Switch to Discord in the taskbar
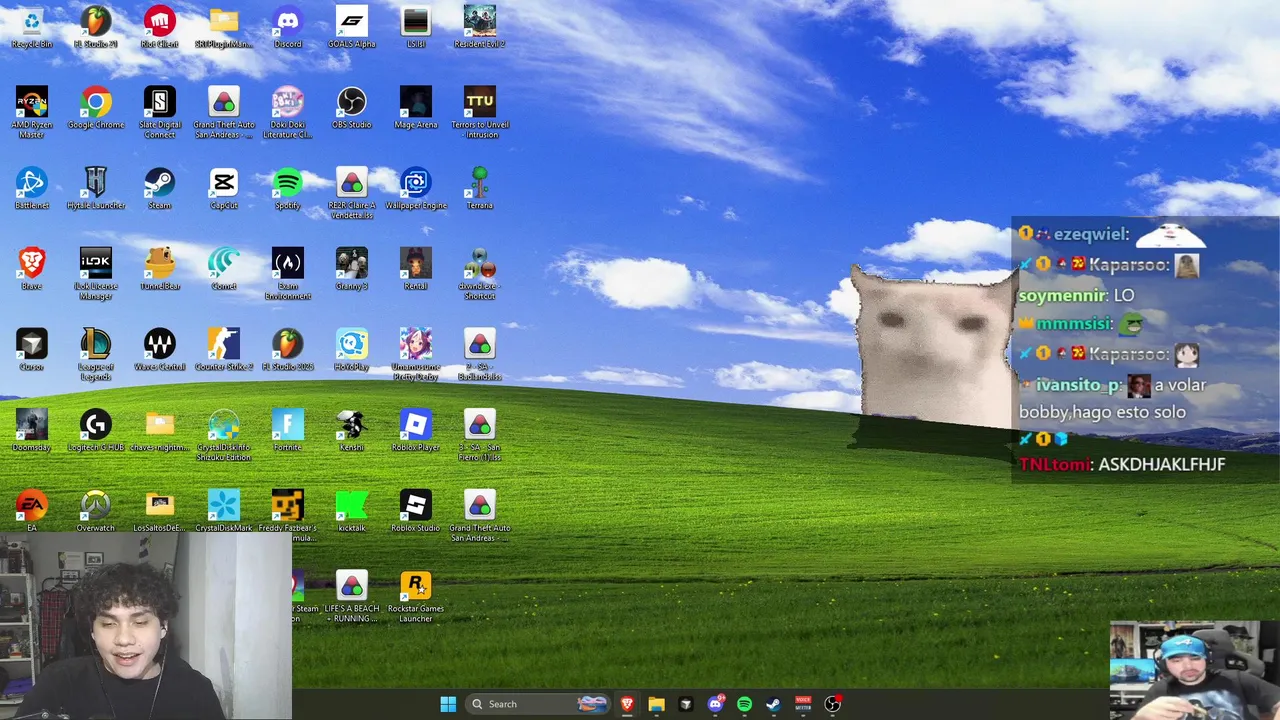1280x720 pixels. tap(715, 704)
